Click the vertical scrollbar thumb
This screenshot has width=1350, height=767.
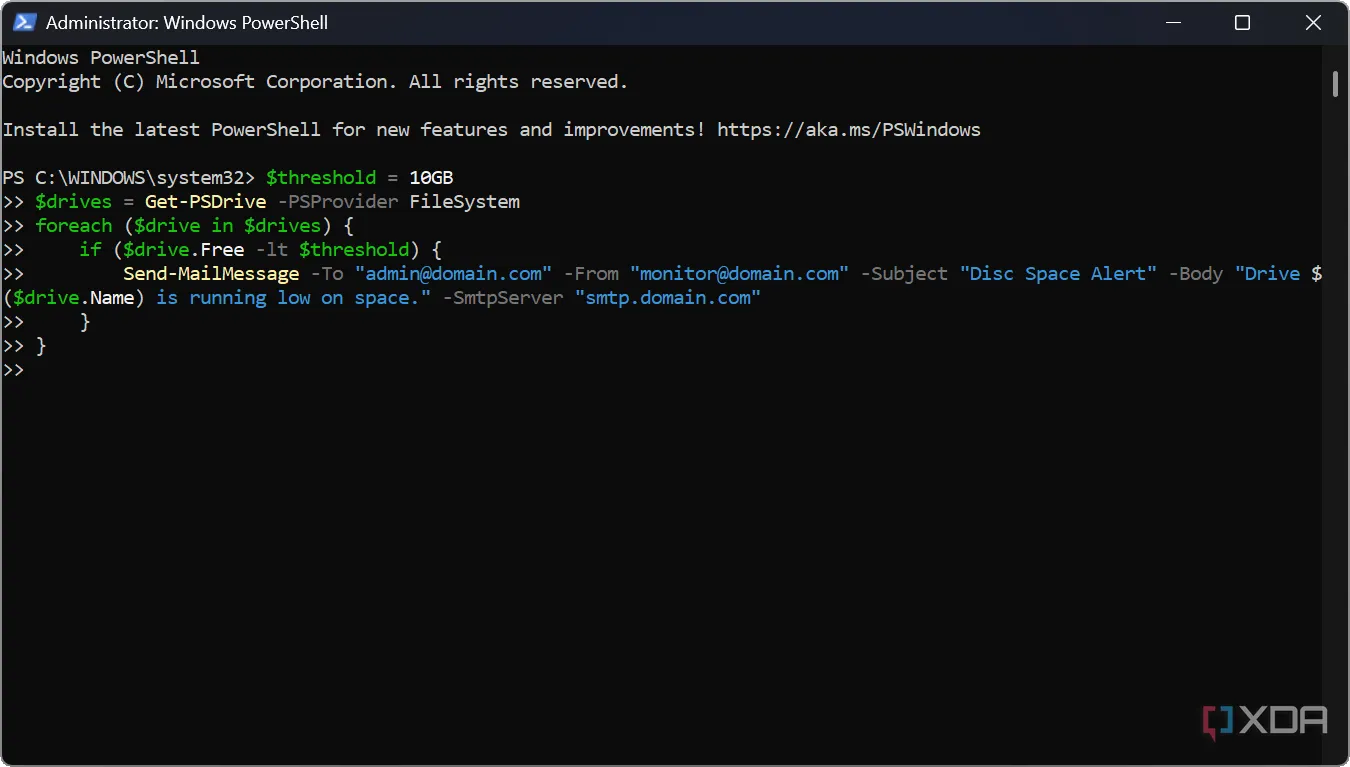pyautogui.click(x=1336, y=84)
